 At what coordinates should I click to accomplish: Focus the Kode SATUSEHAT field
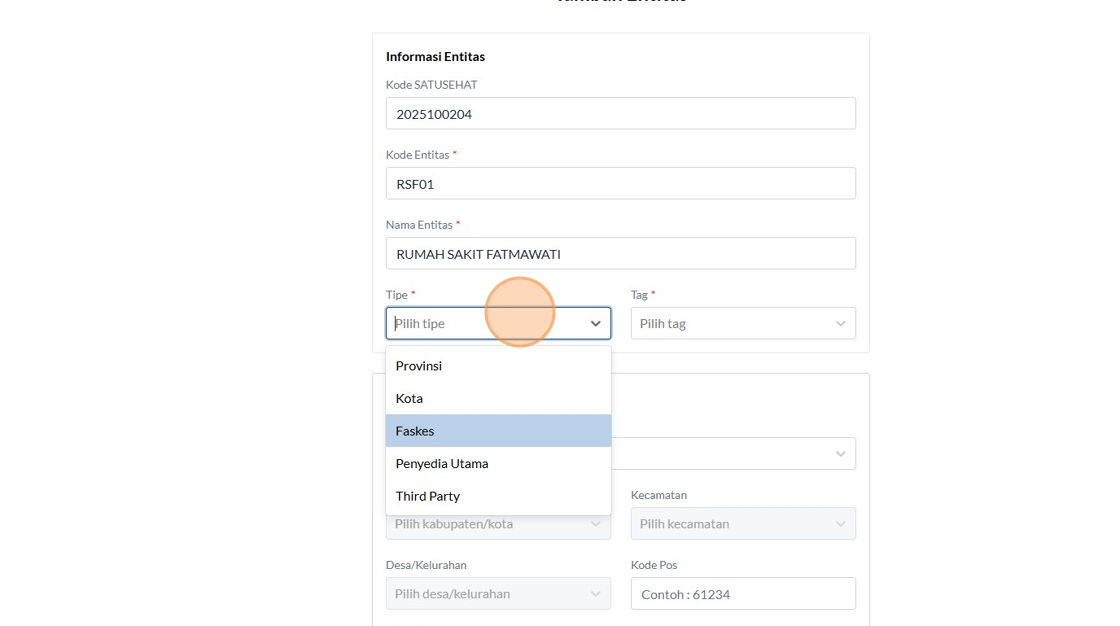coord(620,113)
